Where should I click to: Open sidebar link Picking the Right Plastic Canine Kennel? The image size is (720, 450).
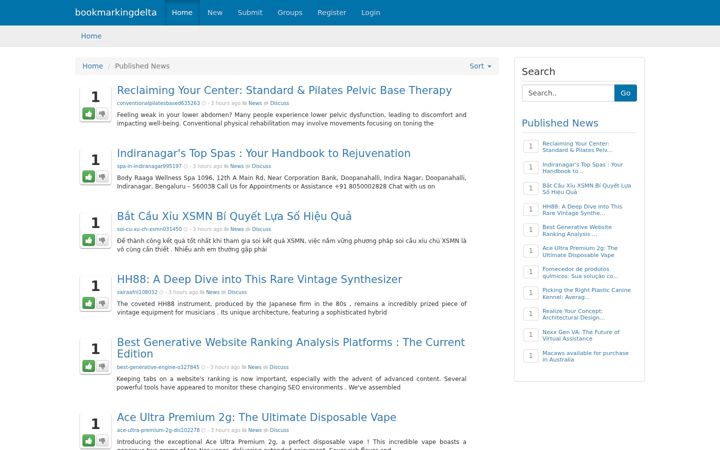tap(586, 293)
